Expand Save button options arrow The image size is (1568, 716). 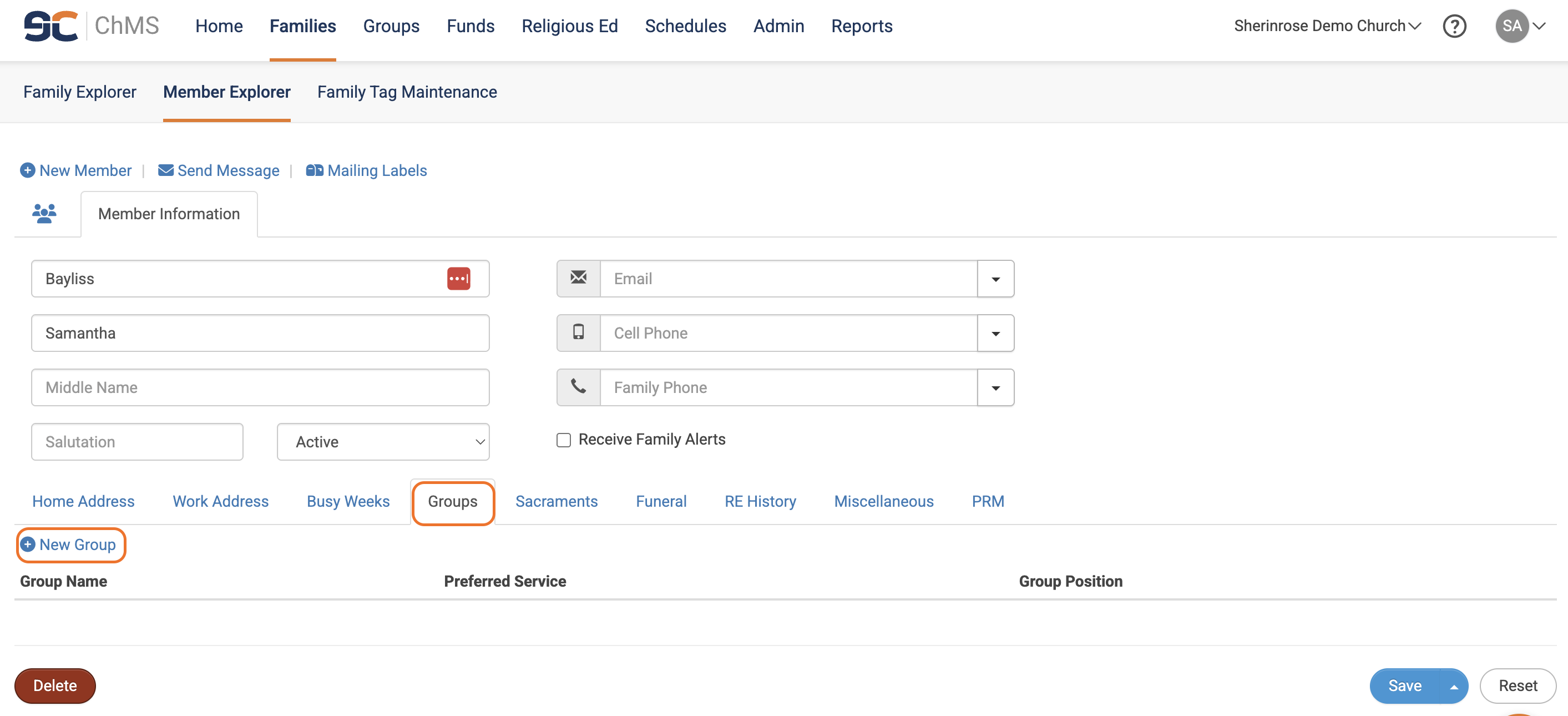click(1454, 686)
